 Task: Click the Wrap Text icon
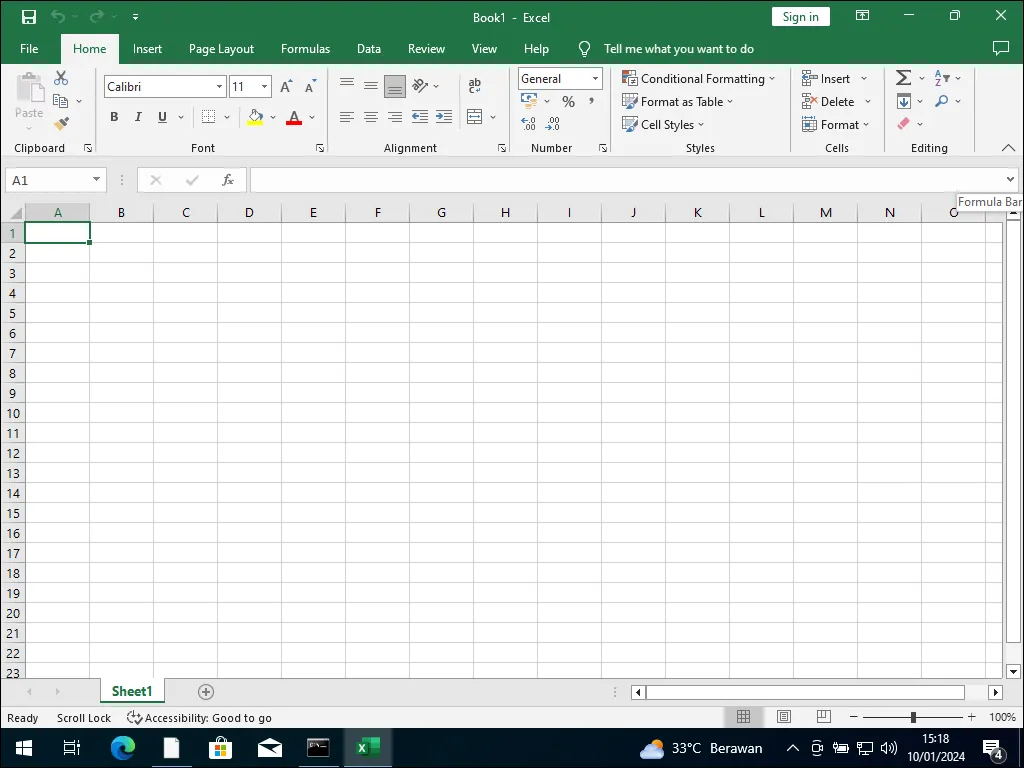point(474,87)
